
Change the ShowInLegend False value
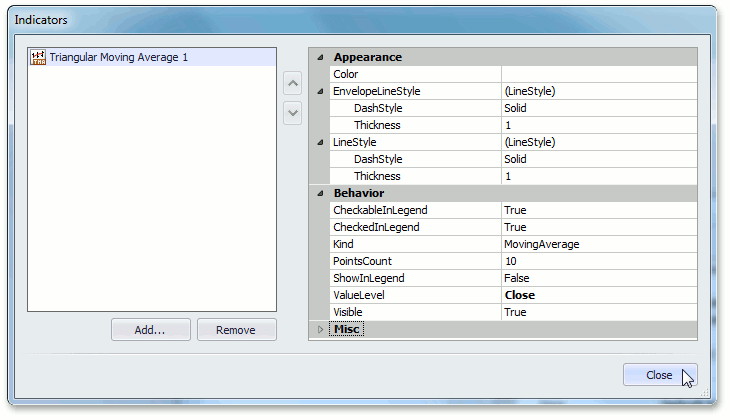(599, 278)
